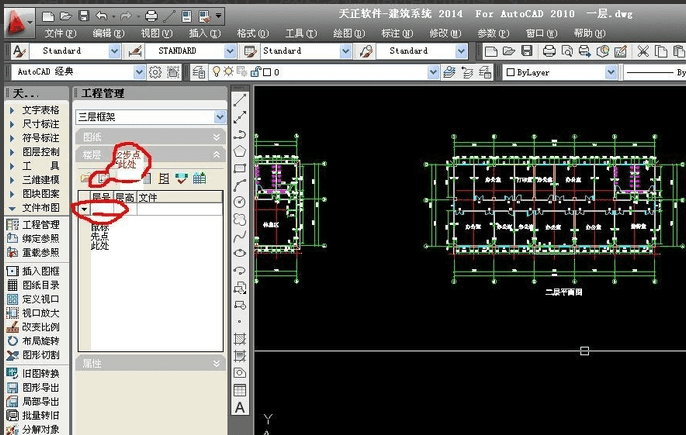686x435 pixels.
Task: Click the Text Style manager icon
Action: (x=18, y=51)
